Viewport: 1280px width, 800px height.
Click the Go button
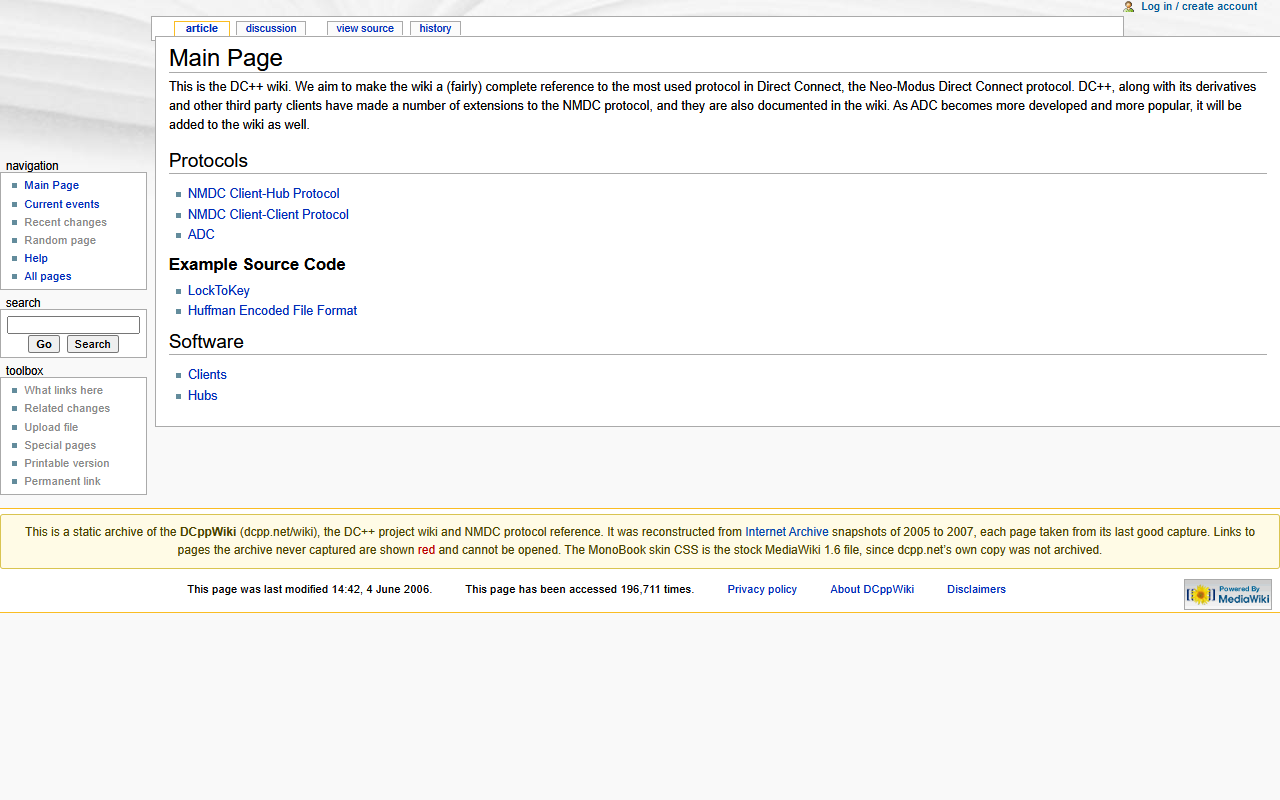[44, 344]
